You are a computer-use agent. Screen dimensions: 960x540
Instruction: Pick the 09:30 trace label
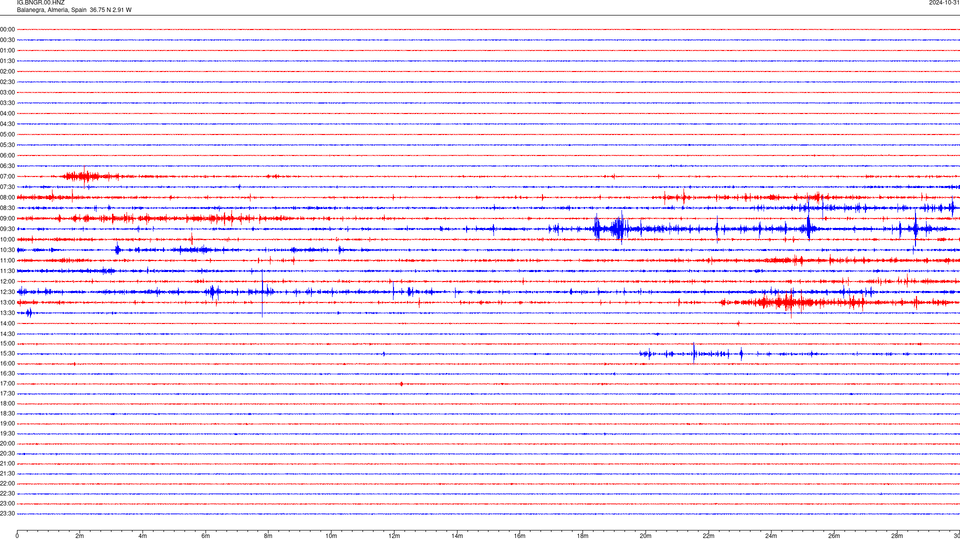(x=7, y=229)
